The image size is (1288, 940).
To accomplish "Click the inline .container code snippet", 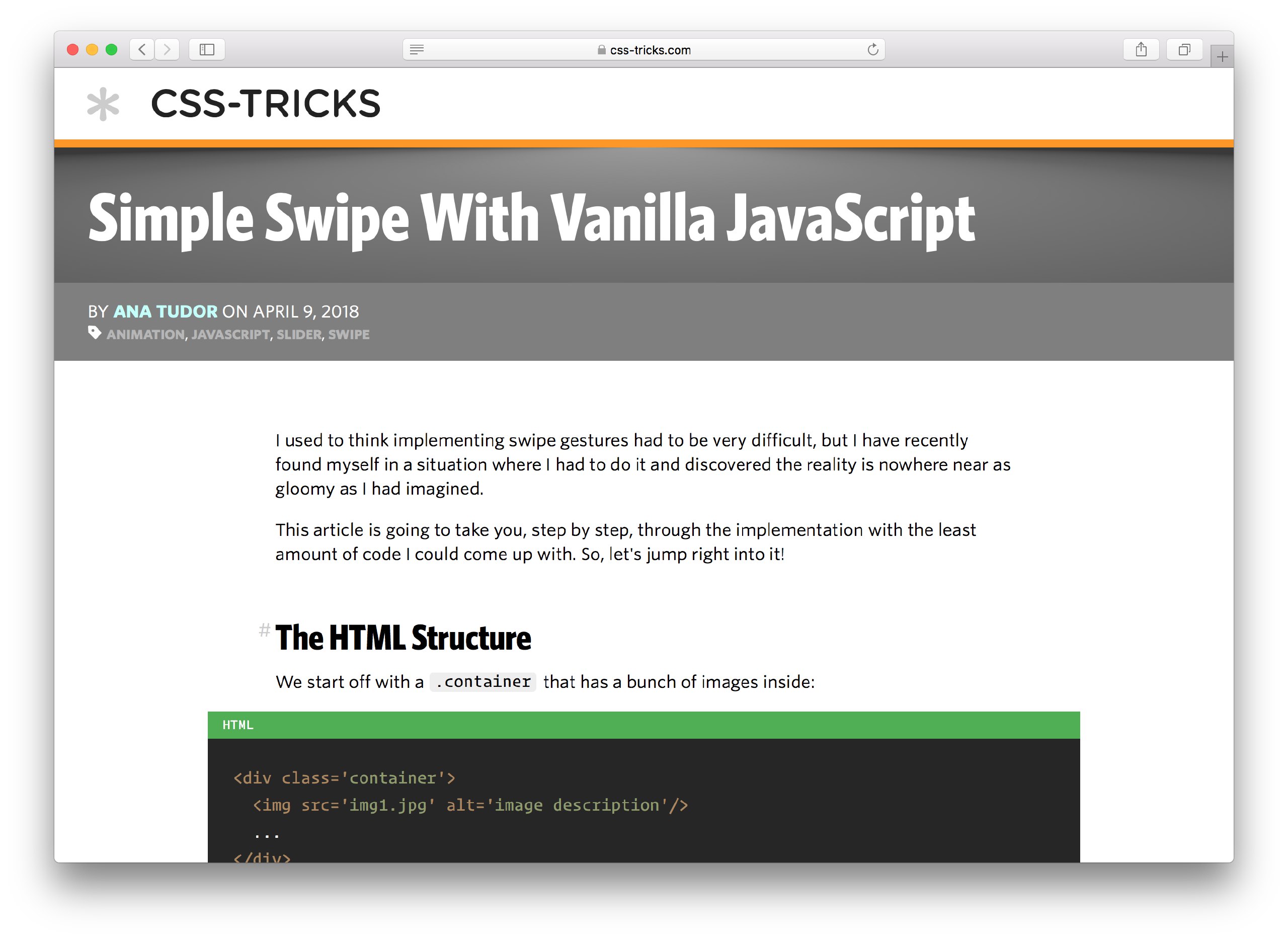I will click(x=483, y=682).
